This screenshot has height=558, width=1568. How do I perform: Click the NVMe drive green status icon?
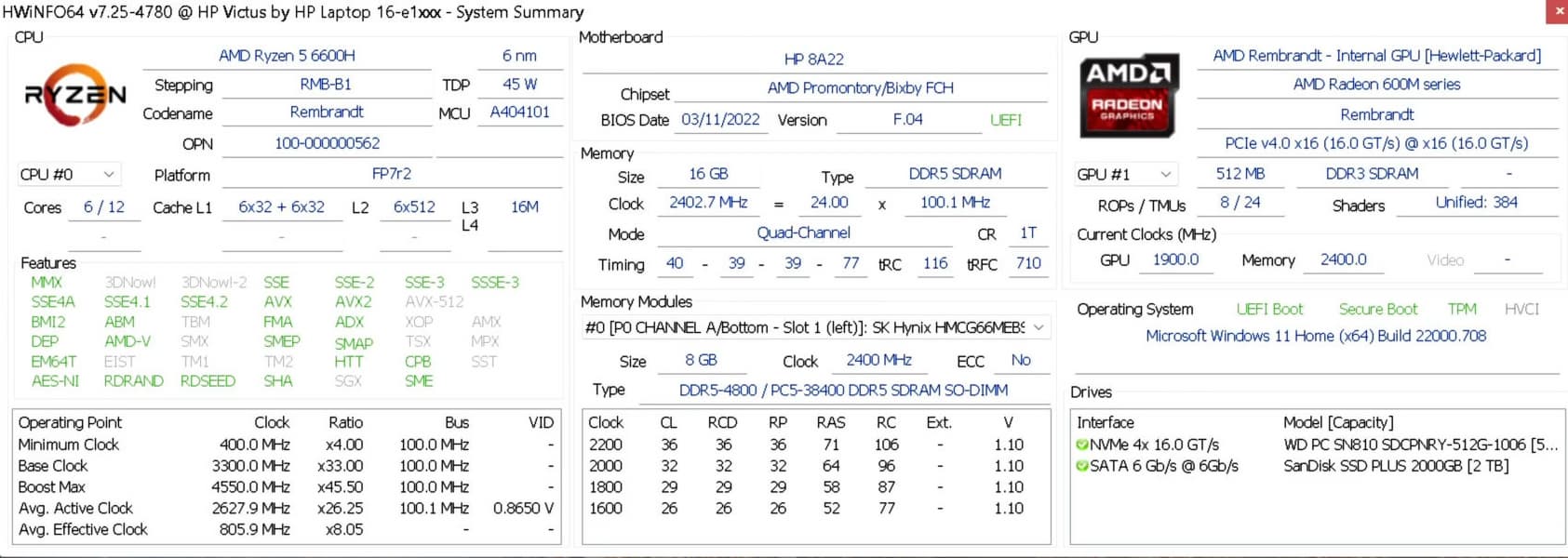pos(1082,445)
